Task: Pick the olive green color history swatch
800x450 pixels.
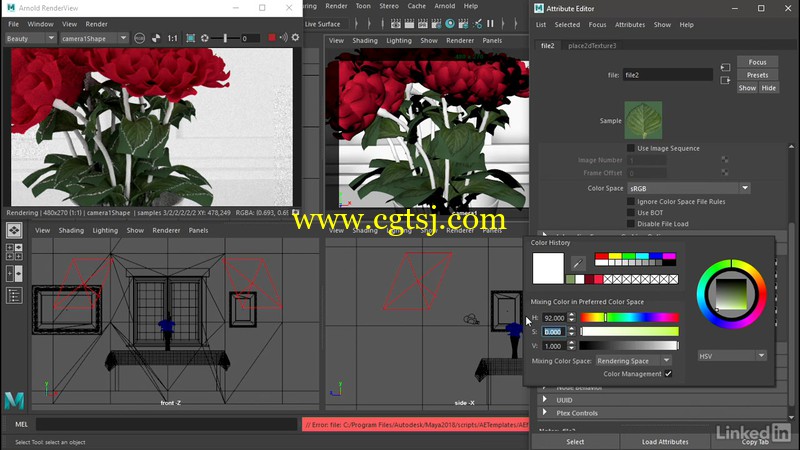Action: point(570,279)
